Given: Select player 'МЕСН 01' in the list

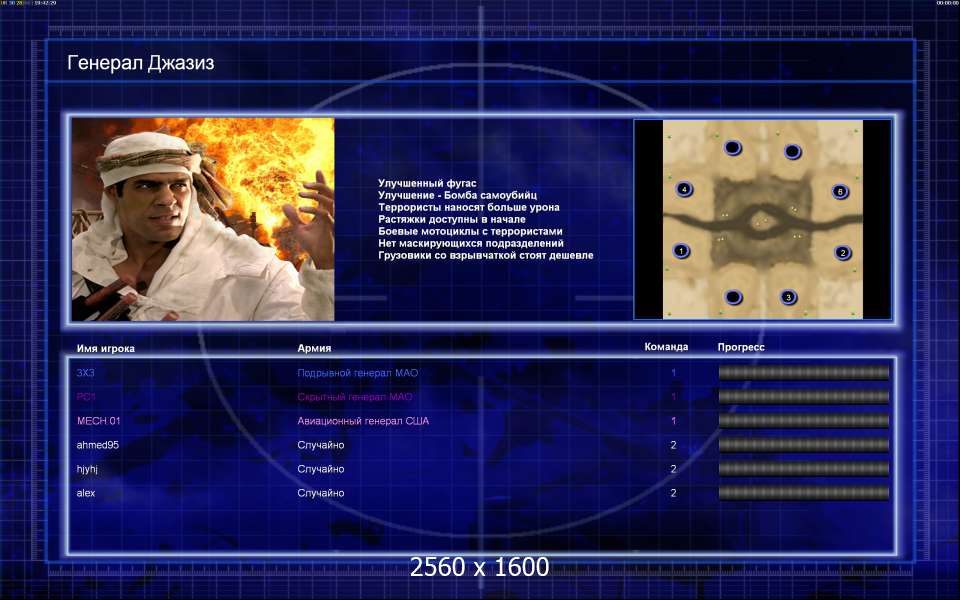Looking at the screenshot, I should click(x=98, y=421).
